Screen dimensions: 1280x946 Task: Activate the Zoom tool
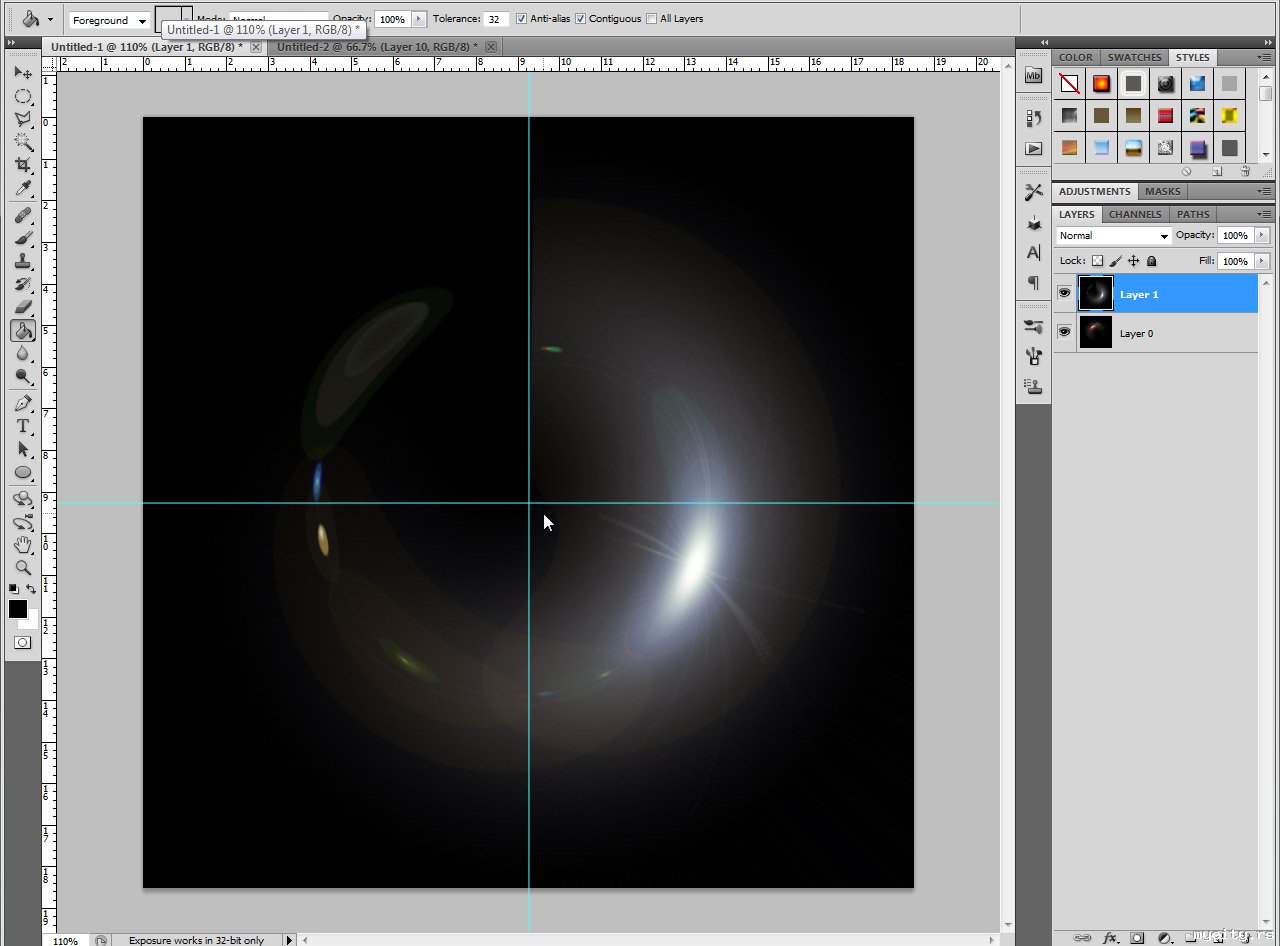pyautogui.click(x=22, y=568)
